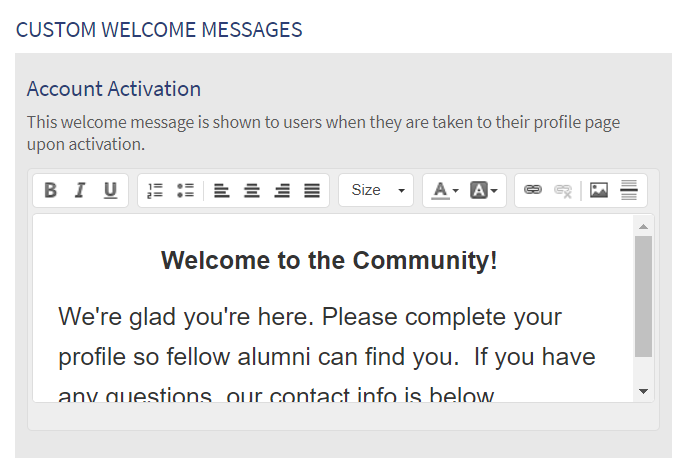The width and height of the screenshot is (689, 475).
Task: Center align the text
Action: pyautogui.click(x=252, y=190)
